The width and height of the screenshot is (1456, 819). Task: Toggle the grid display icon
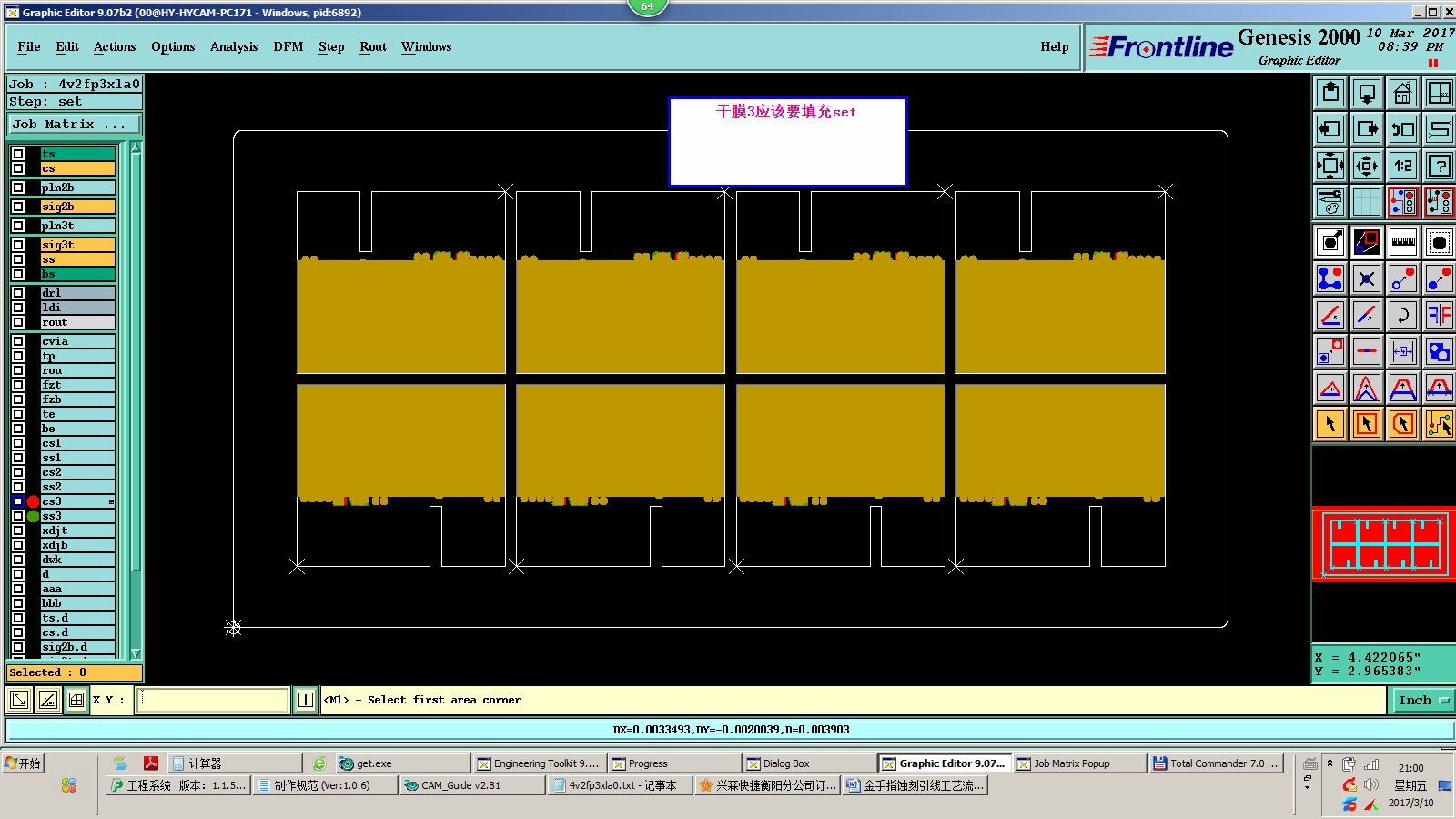pyautogui.click(x=1367, y=202)
